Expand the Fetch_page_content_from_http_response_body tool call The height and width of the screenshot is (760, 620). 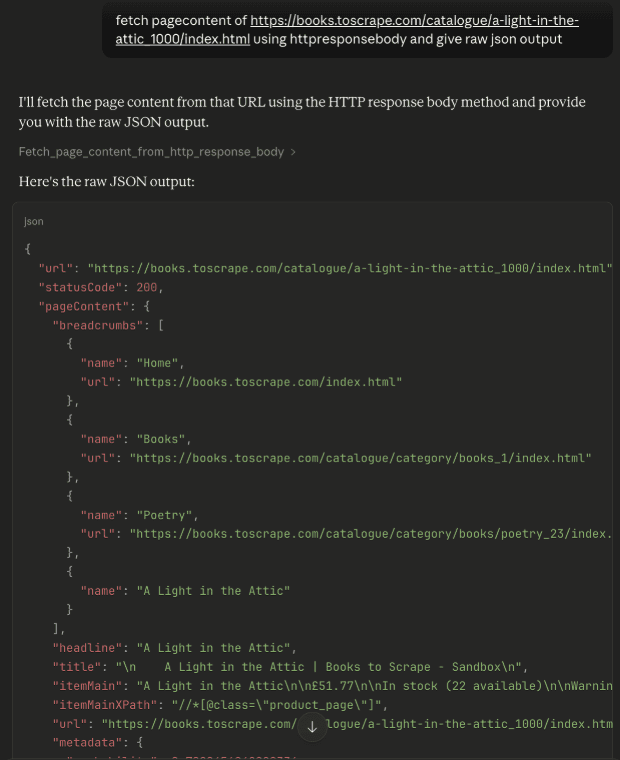151,152
